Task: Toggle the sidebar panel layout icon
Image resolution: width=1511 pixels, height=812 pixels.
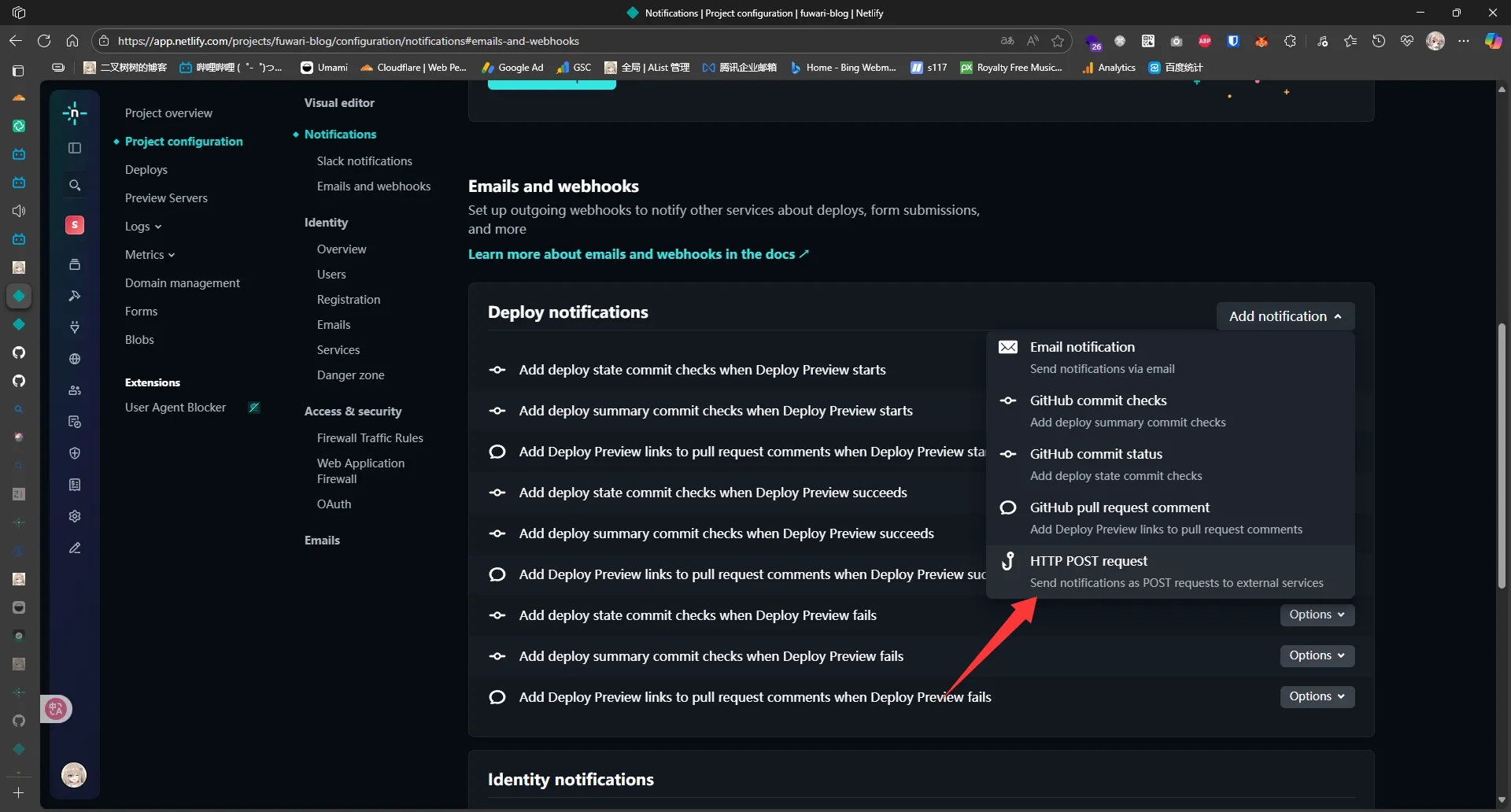Action: (75, 148)
